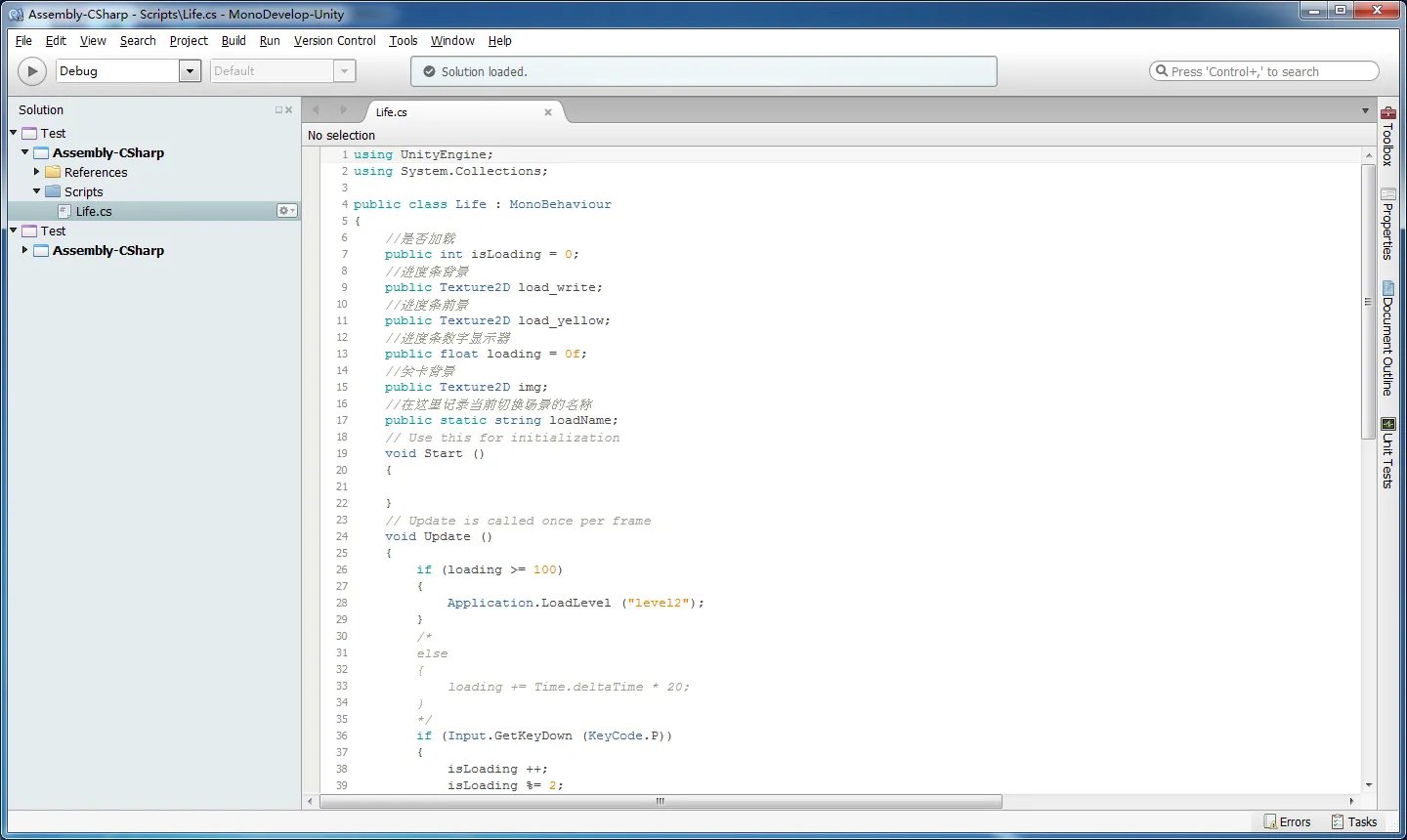The height and width of the screenshot is (840, 1407).
Task: Click the editor horizontal scrollbar
Action: 661,801
